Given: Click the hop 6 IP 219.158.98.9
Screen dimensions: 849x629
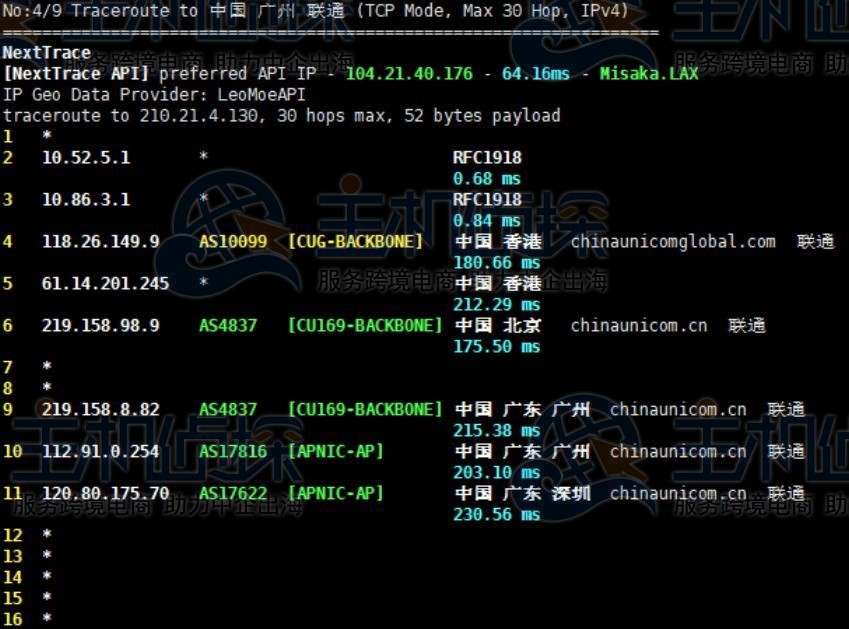Looking at the screenshot, I should 100,326.
